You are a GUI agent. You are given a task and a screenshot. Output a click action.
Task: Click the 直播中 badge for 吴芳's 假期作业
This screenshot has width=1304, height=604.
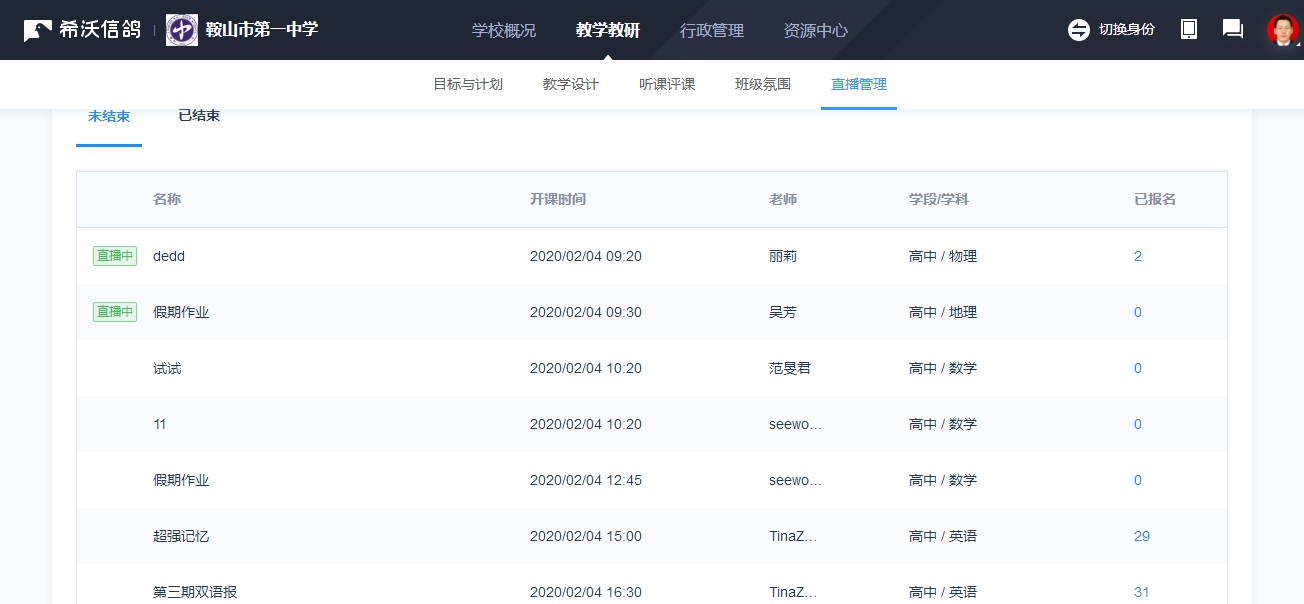tap(115, 312)
